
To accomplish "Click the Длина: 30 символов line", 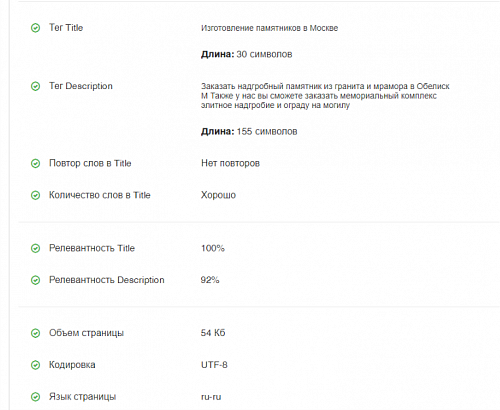I will tap(247, 54).
